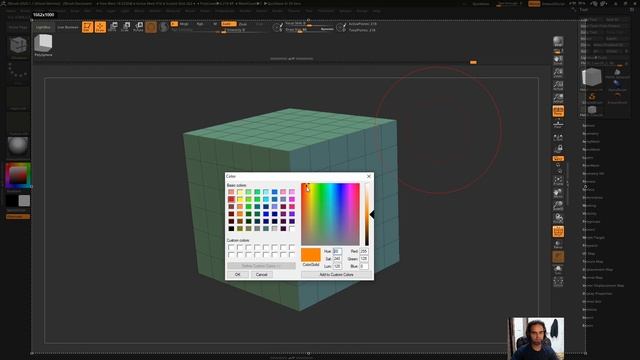Screen dimensions: 640x360
Task: Click the BPR render icon
Action: click(558, 42)
